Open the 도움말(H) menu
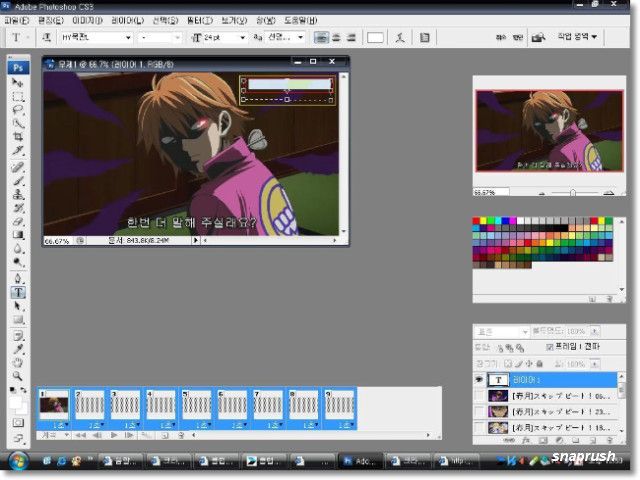 pos(300,20)
